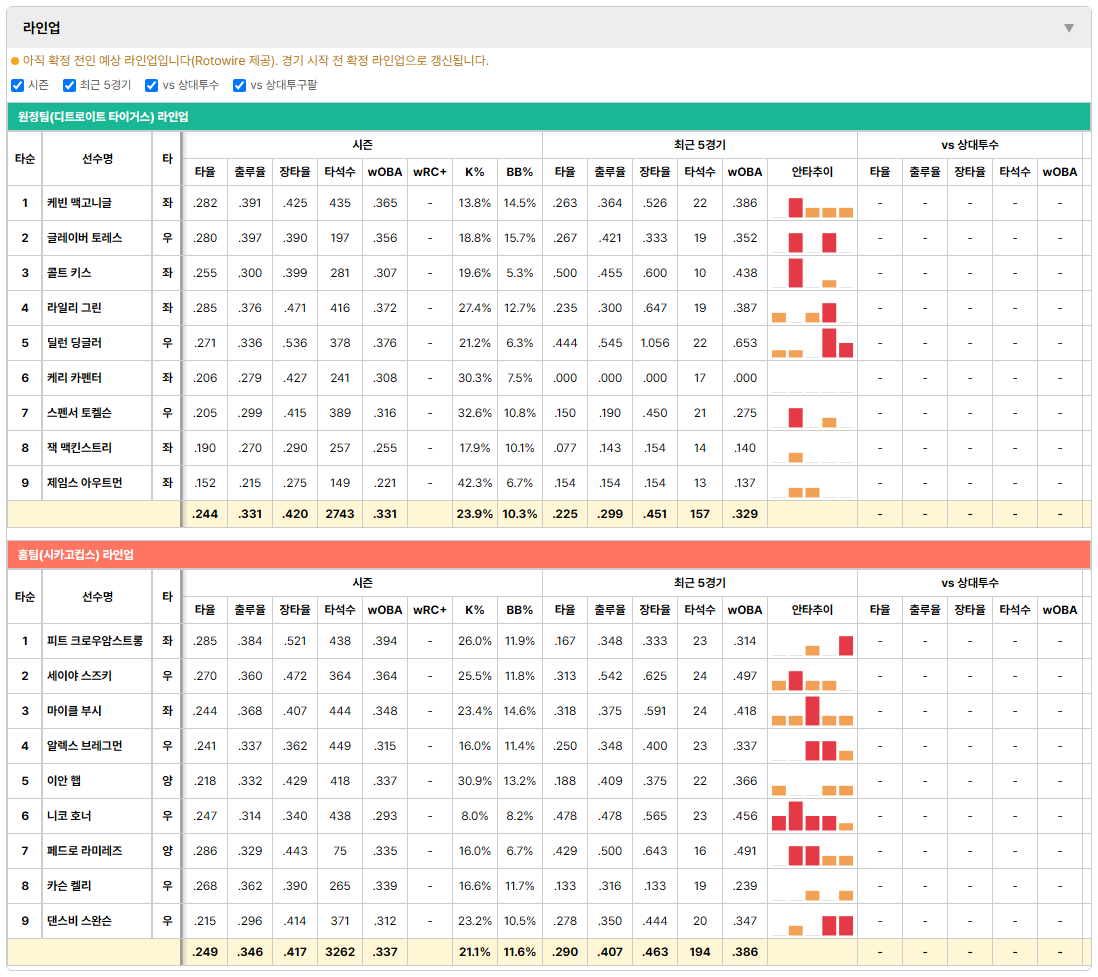Viewport: 1098px width, 977px height.
Task: Toggle the 최근 5경기 checkbox
Action: 69,85
